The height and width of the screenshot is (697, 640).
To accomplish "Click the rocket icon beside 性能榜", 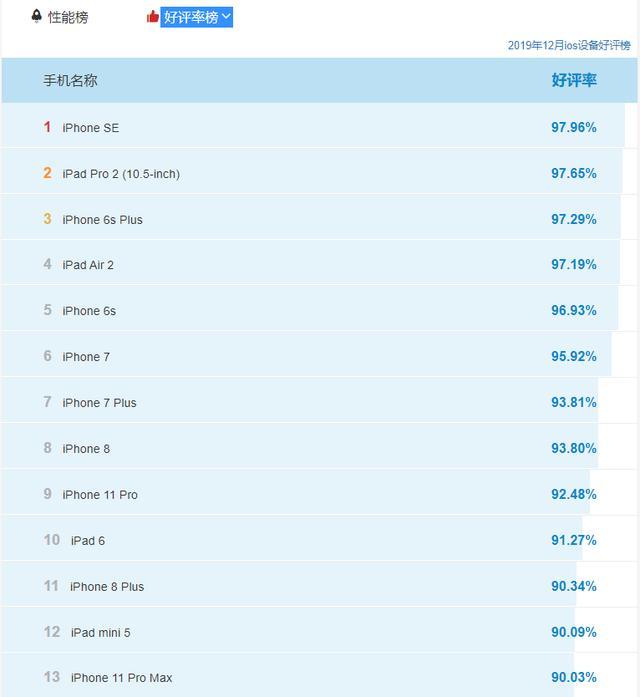I will pos(37,16).
